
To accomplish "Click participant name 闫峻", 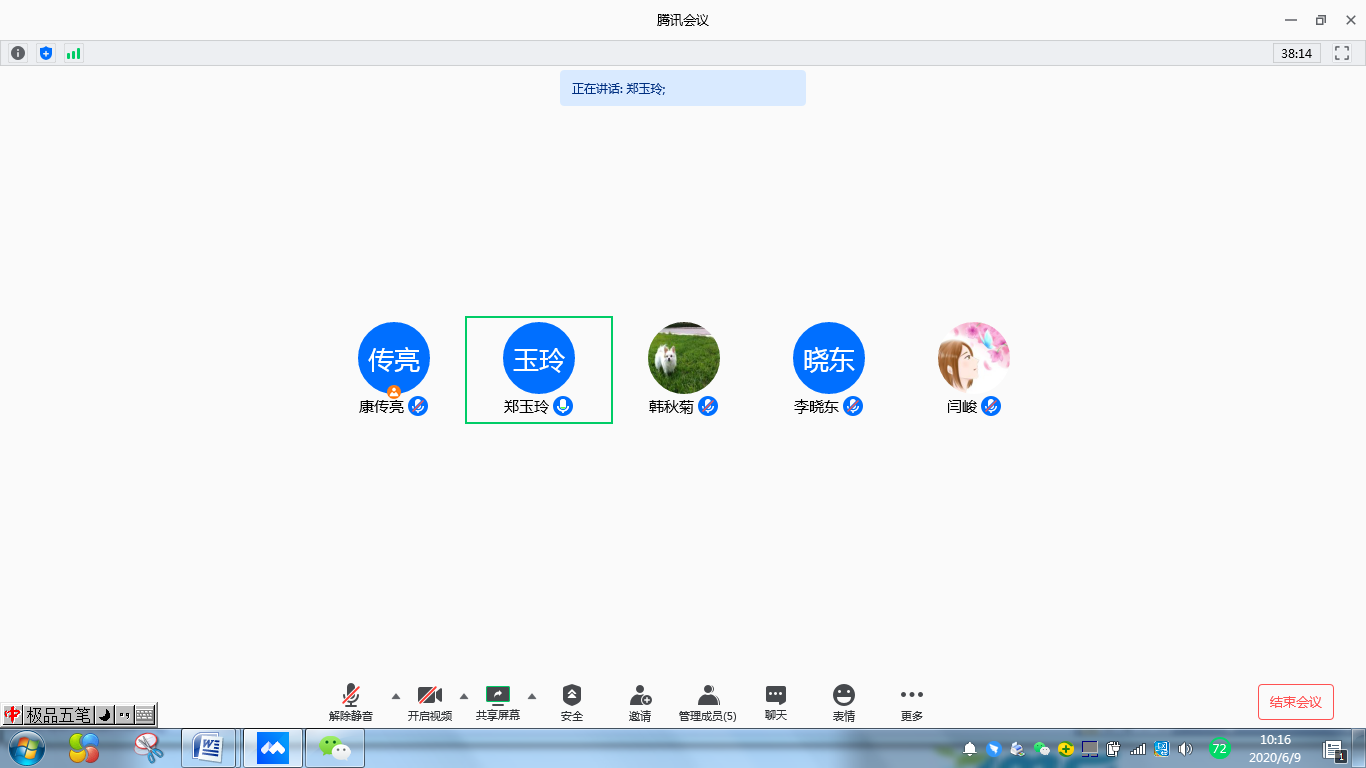I will (962, 407).
